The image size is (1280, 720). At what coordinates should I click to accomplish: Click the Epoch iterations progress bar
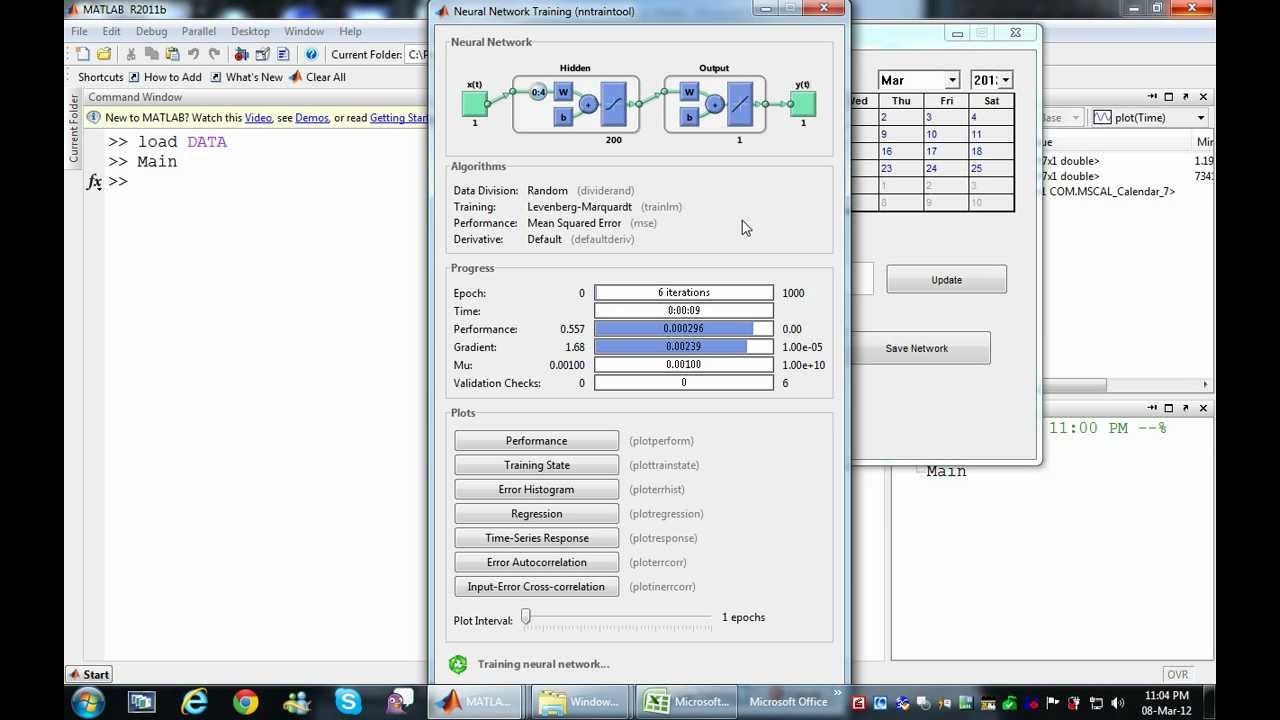coord(684,293)
